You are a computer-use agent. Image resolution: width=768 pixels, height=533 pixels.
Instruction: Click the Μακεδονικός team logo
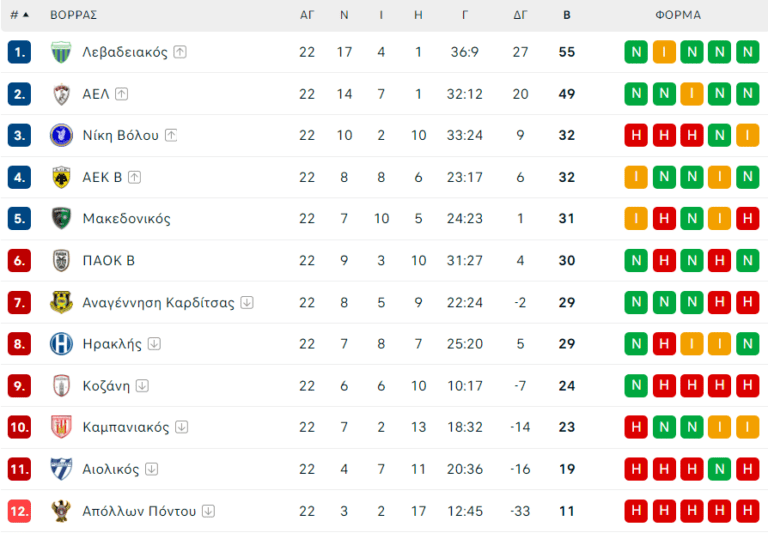62,218
